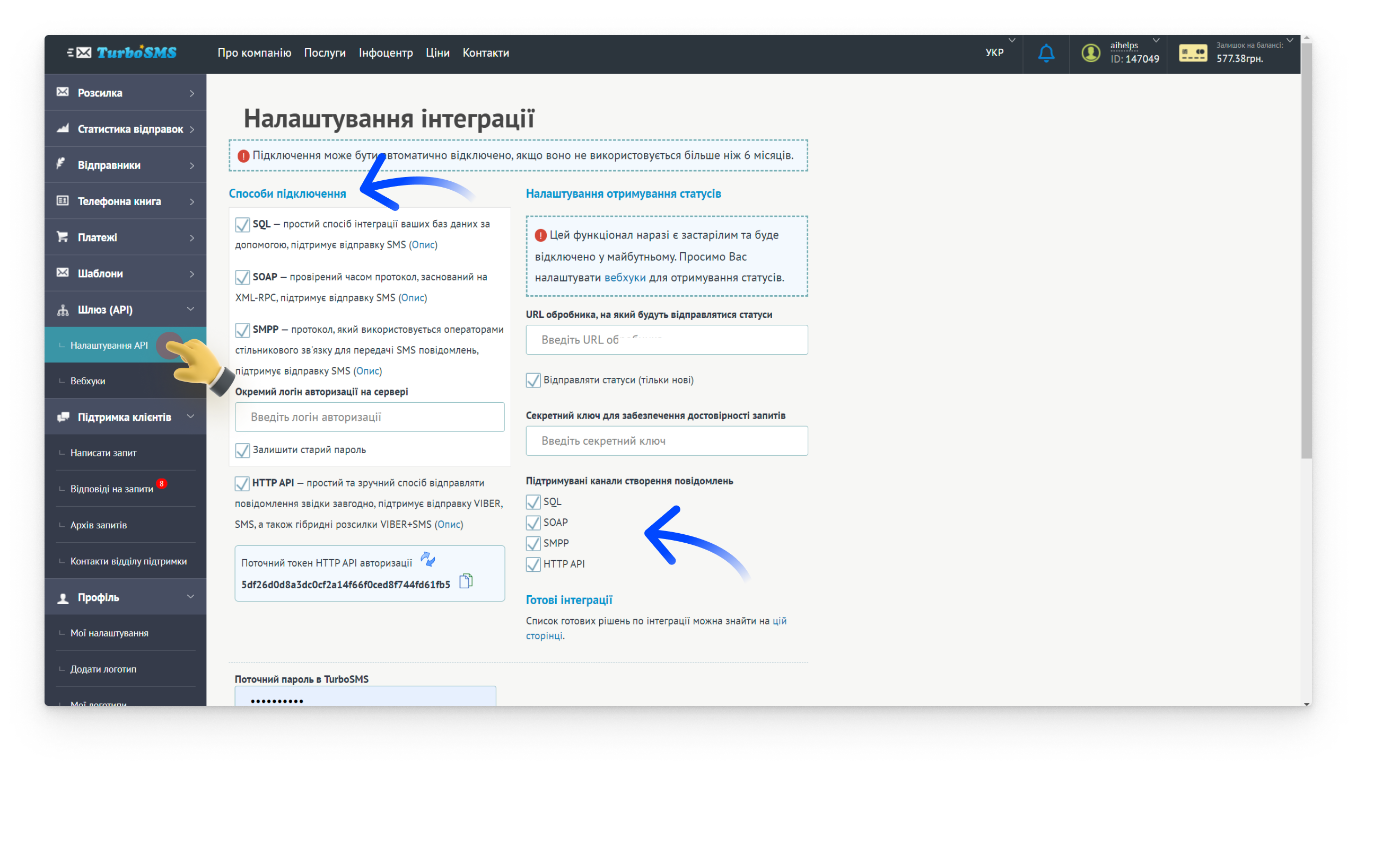Image resolution: width=1400 pixels, height=848 pixels.
Task: Click the Телефонна книга icon
Action: [x=63, y=200]
